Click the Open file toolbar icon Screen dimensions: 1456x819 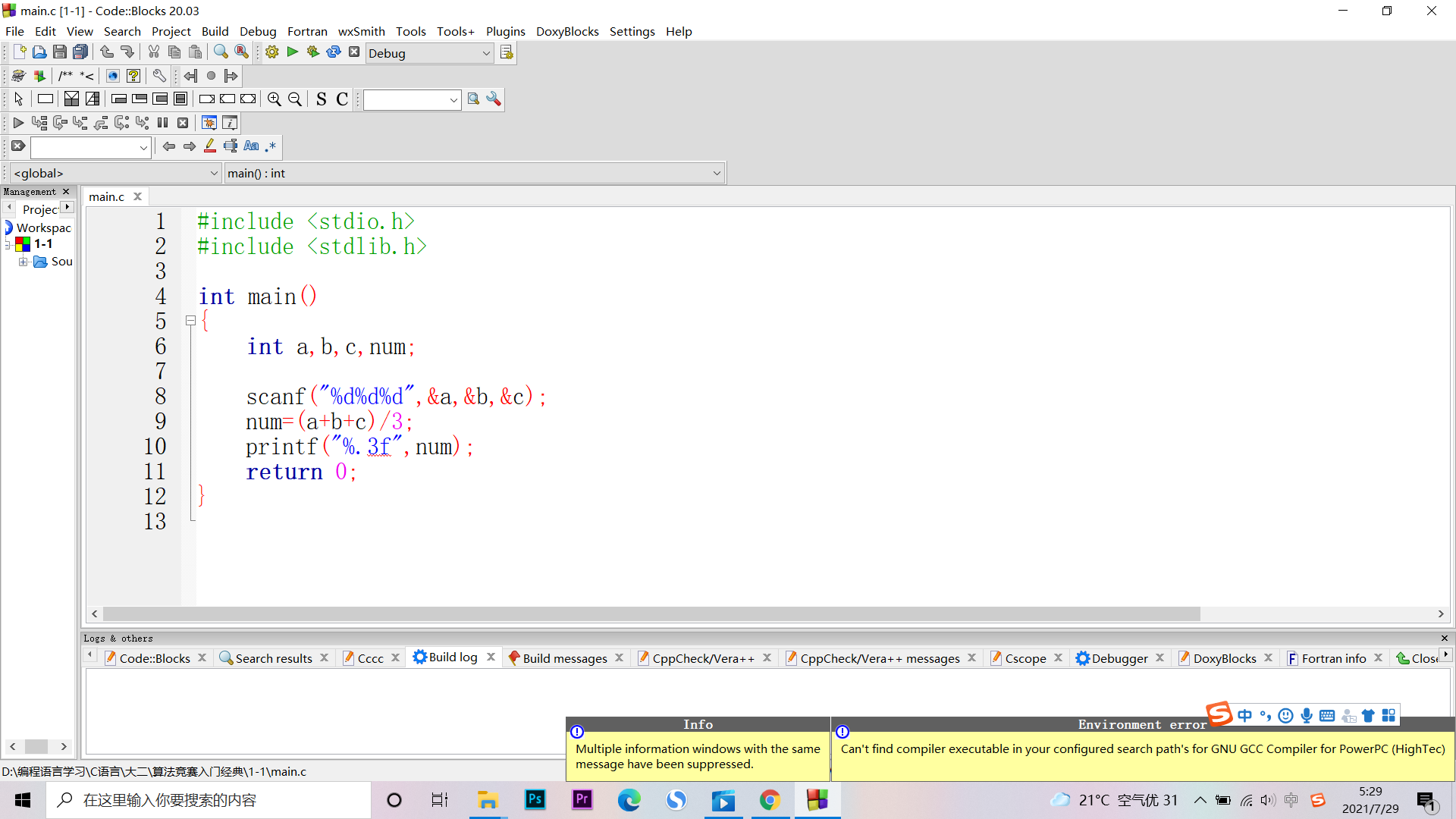pos(39,52)
